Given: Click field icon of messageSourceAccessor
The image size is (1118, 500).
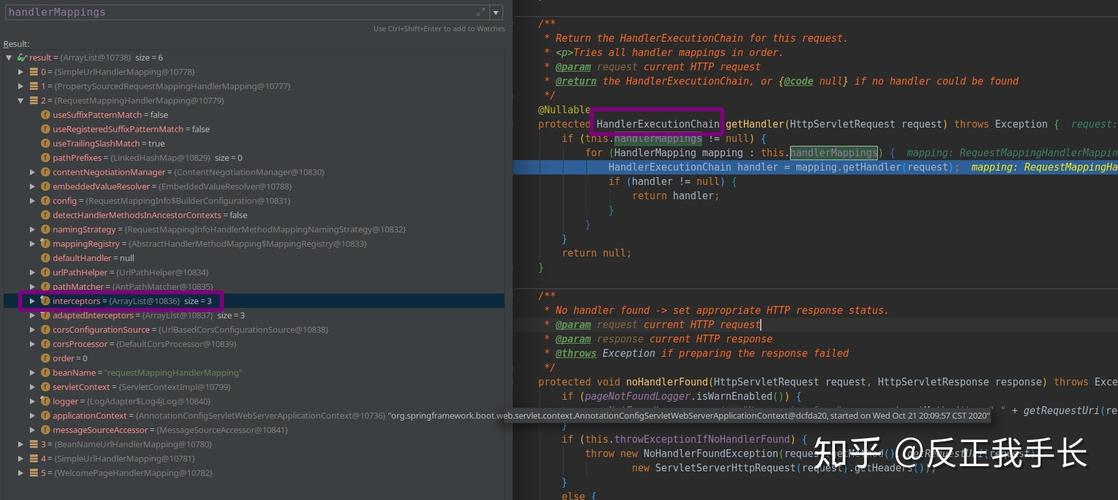Looking at the screenshot, I should [x=46, y=430].
